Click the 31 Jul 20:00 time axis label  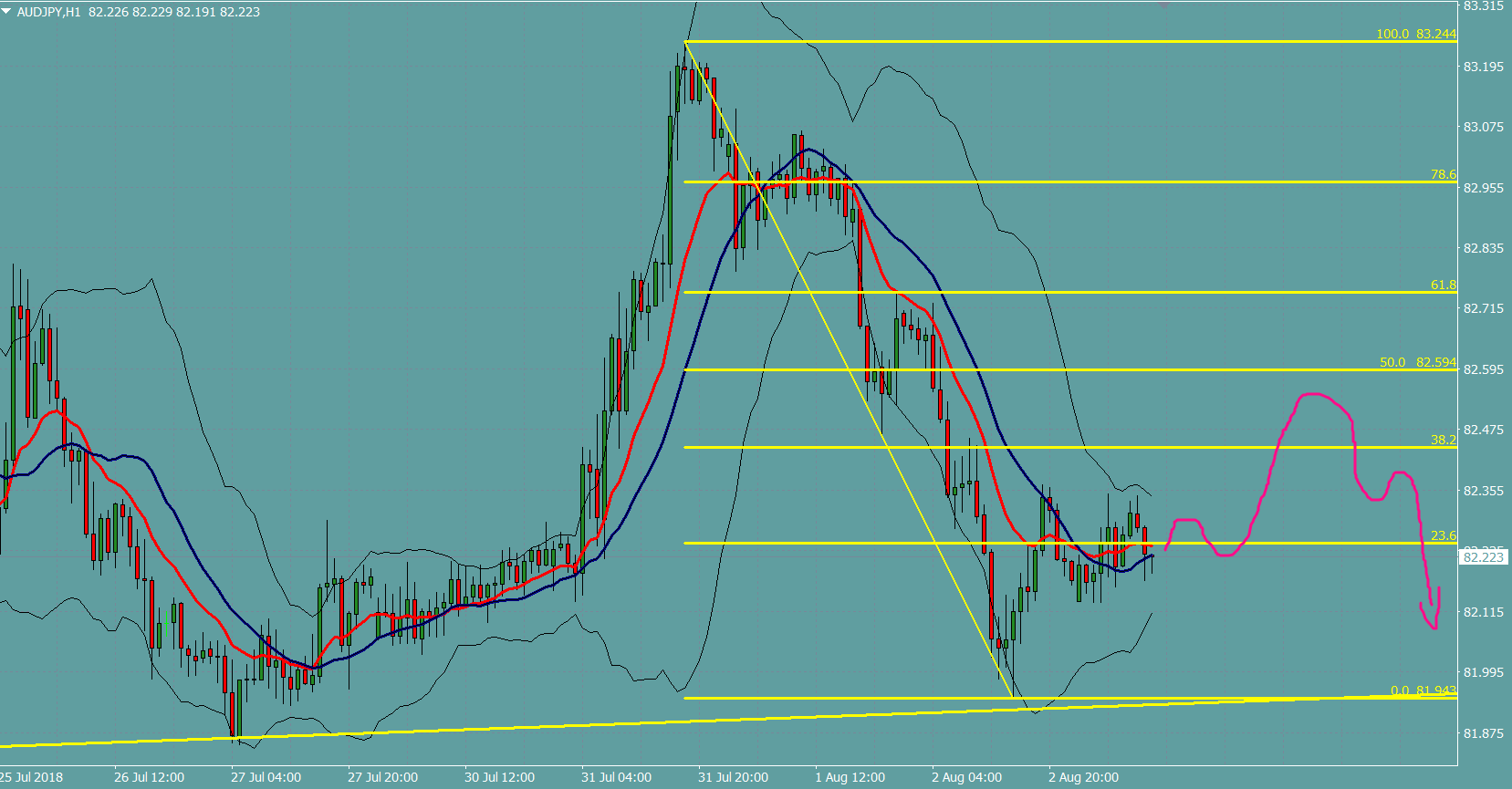coord(733,777)
